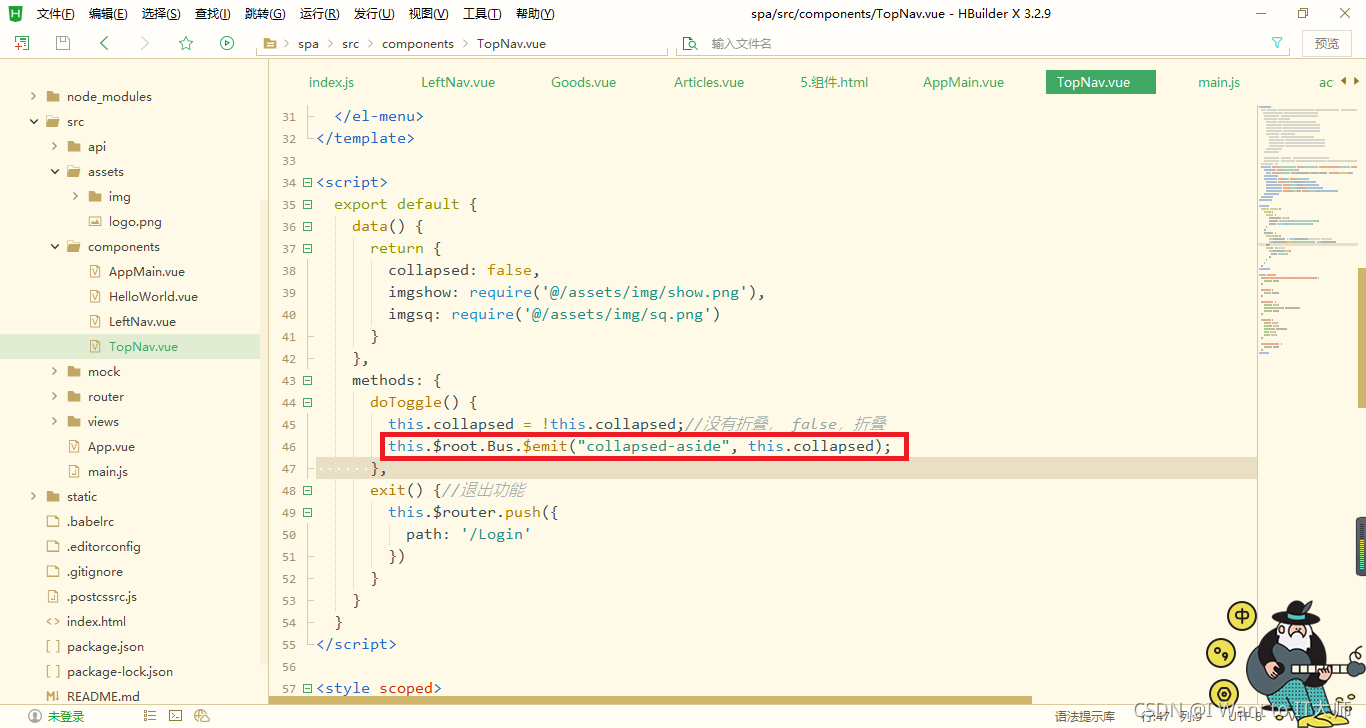
Task: Click the file search magnifier icon
Action: coord(690,43)
